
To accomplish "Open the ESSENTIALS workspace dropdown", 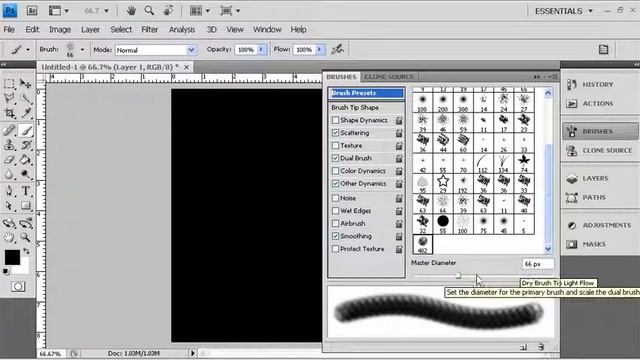I will [564, 11].
